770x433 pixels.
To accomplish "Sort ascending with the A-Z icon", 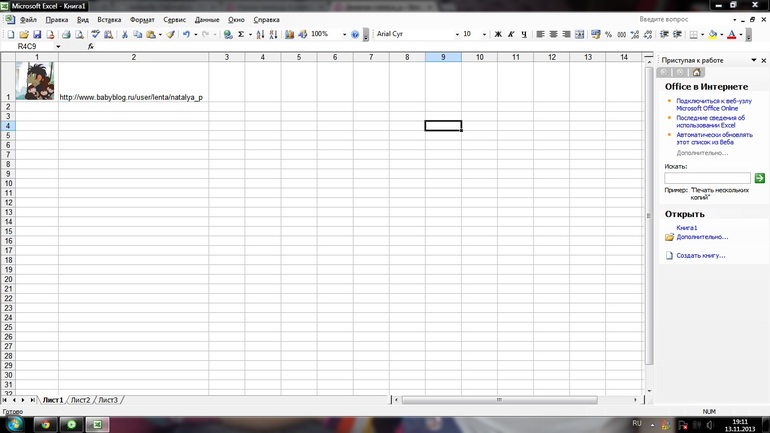I will click(x=260, y=34).
